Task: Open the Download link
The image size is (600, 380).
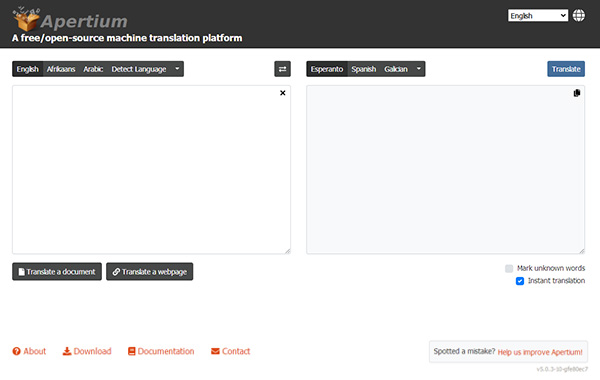Action: (87, 351)
